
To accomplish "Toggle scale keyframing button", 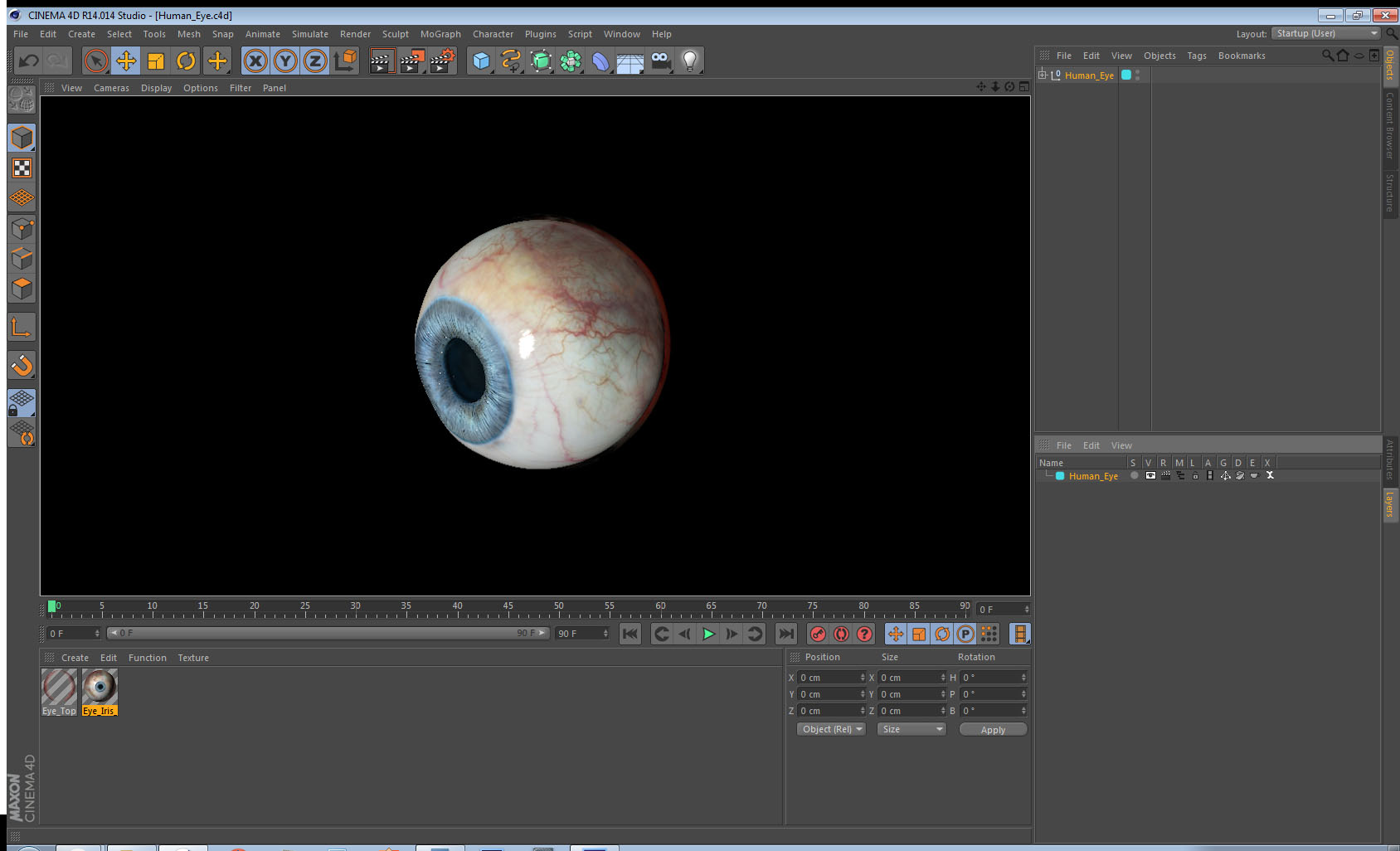I will (x=919, y=635).
